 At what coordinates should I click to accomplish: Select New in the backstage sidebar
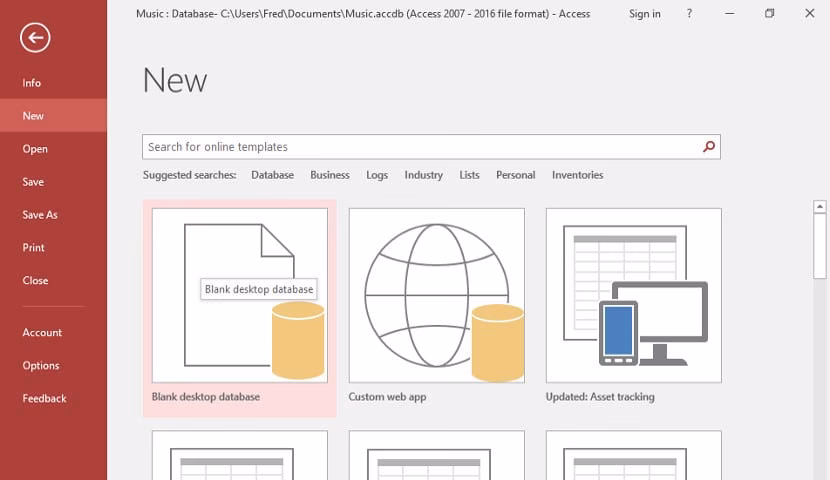pos(53,116)
